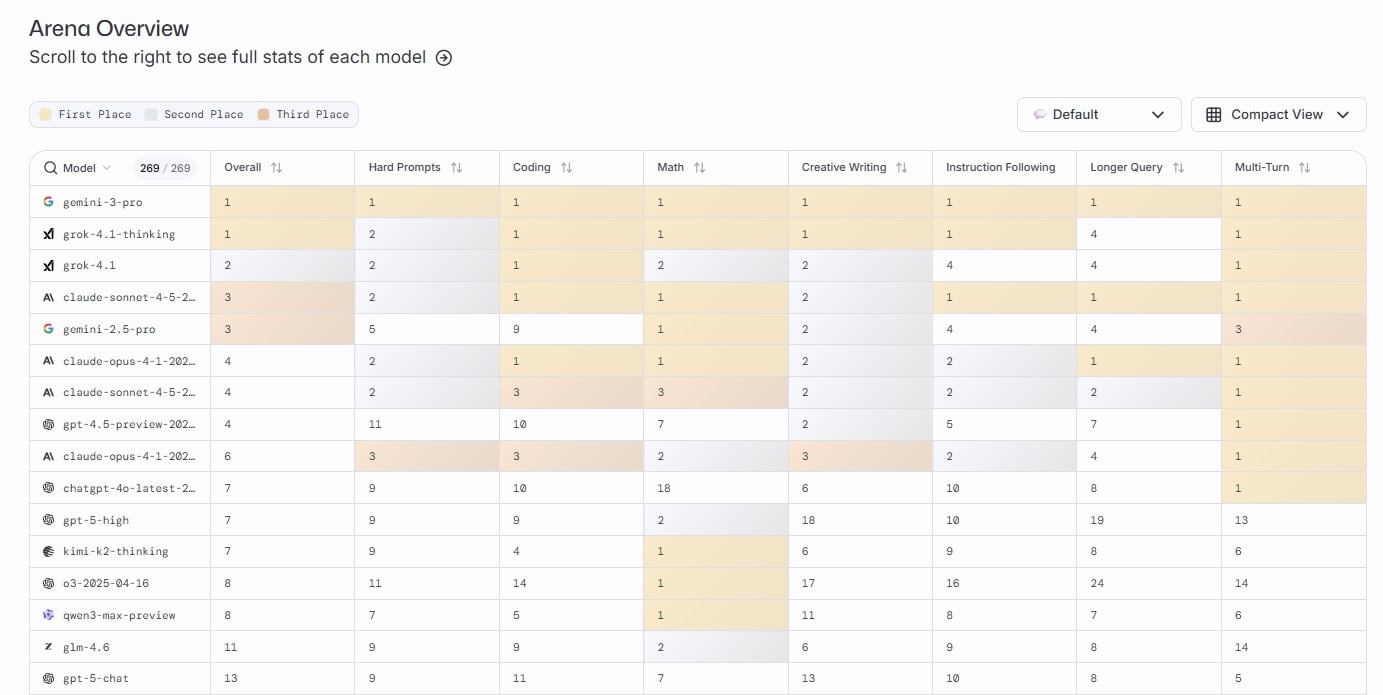This screenshot has height=695, width=1383.
Task: Sort by Math column arrows icon
Action: tap(699, 168)
